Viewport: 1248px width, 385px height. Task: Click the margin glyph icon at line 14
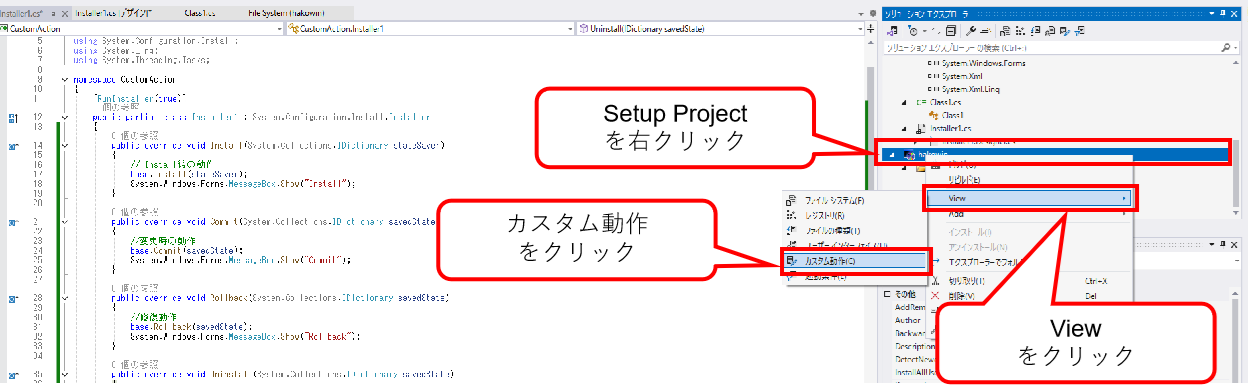pyautogui.click(x=13, y=146)
